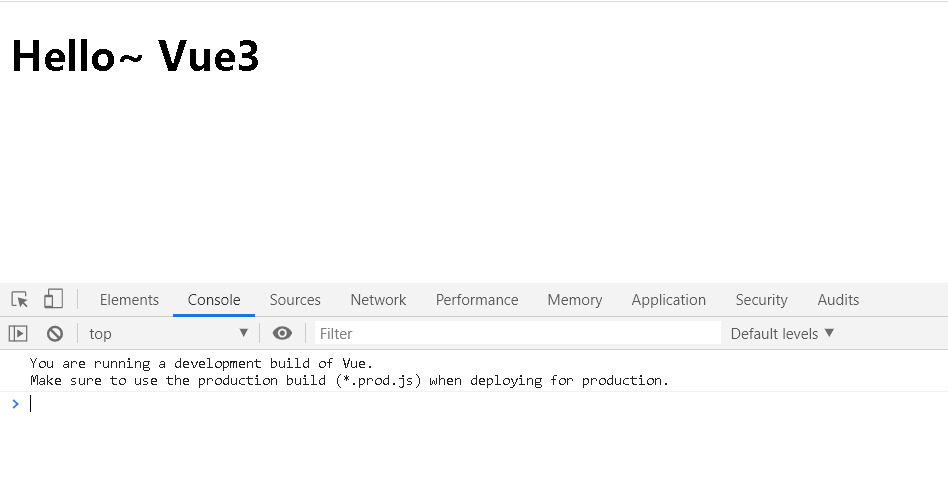Toggle the device toolbar icon
Image resolution: width=948 pixels, height=488 pixels.
53,300
